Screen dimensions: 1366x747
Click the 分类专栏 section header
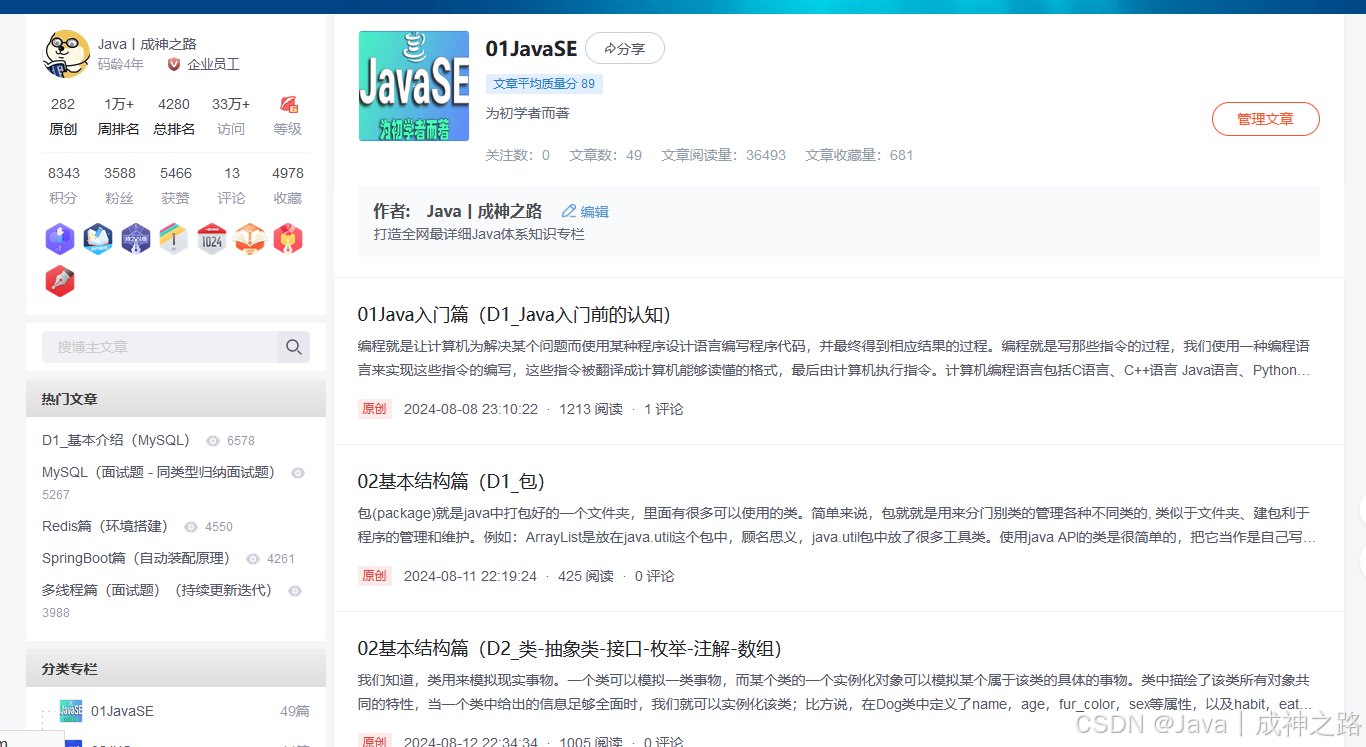[x=176, y=668]
